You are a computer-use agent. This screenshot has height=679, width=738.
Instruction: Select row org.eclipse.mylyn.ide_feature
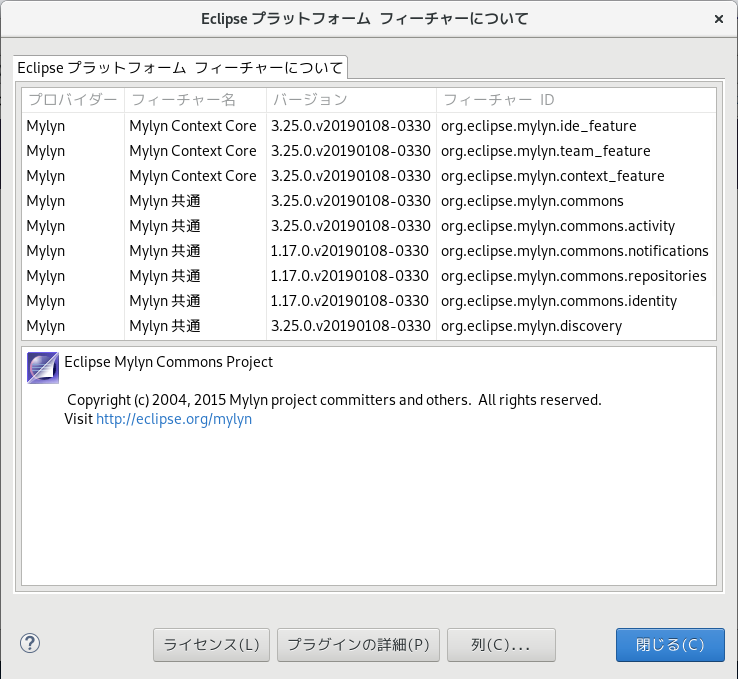click(x=538, y=126)
